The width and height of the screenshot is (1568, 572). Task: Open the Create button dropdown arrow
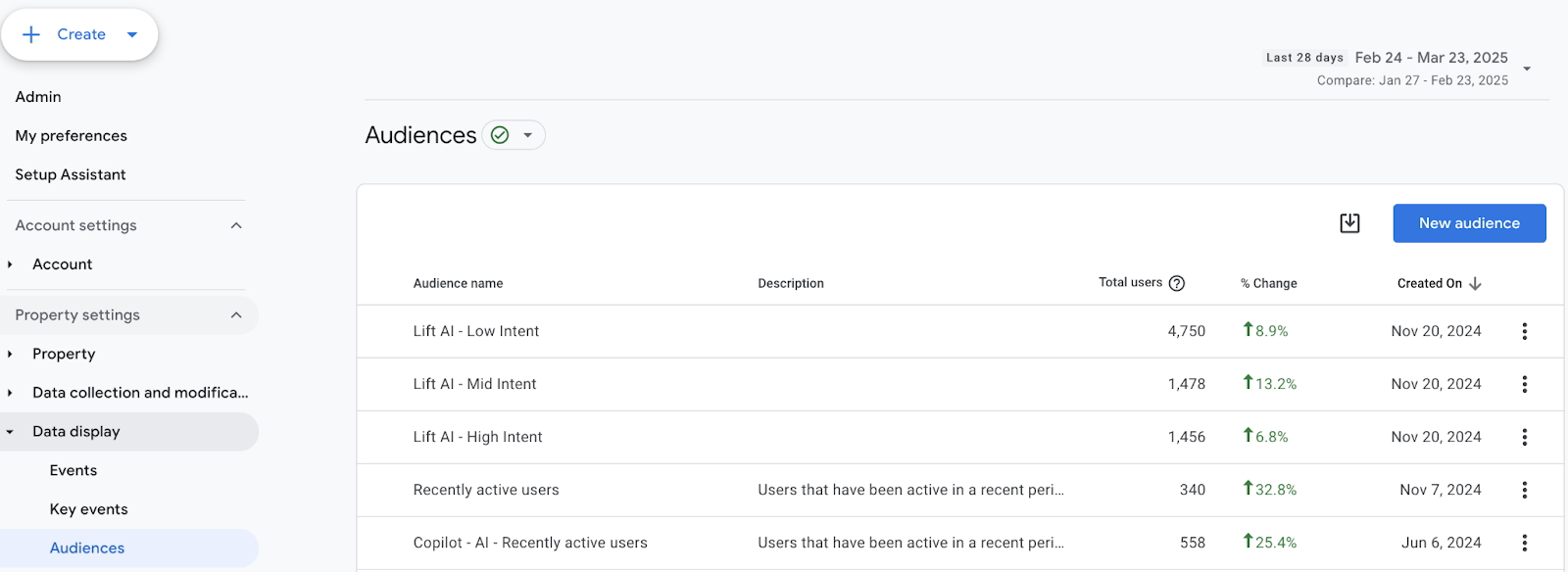click(x=132, y=34)
